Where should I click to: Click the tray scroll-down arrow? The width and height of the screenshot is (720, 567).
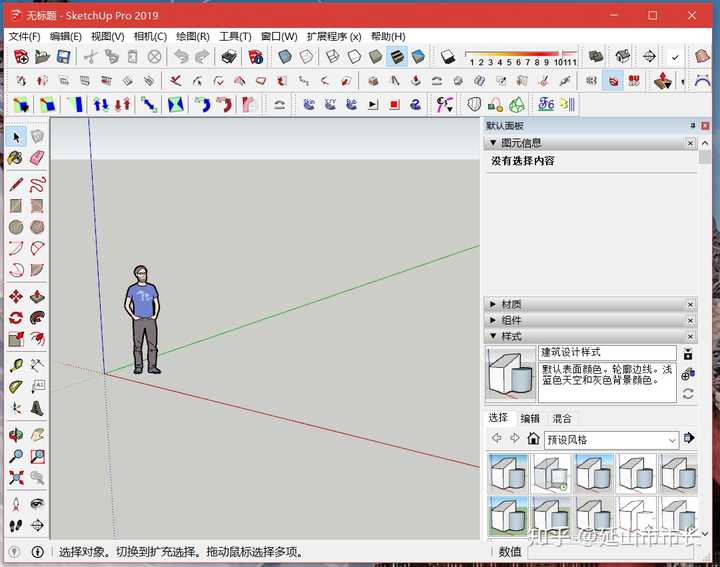pyautogui.click(x=705, y=533)
